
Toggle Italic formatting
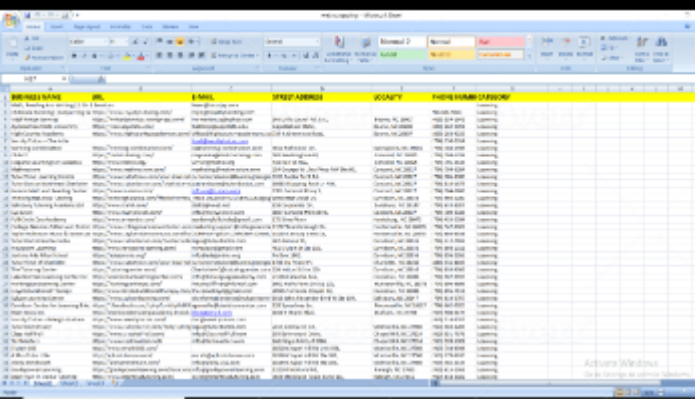(x=84, y=56)
